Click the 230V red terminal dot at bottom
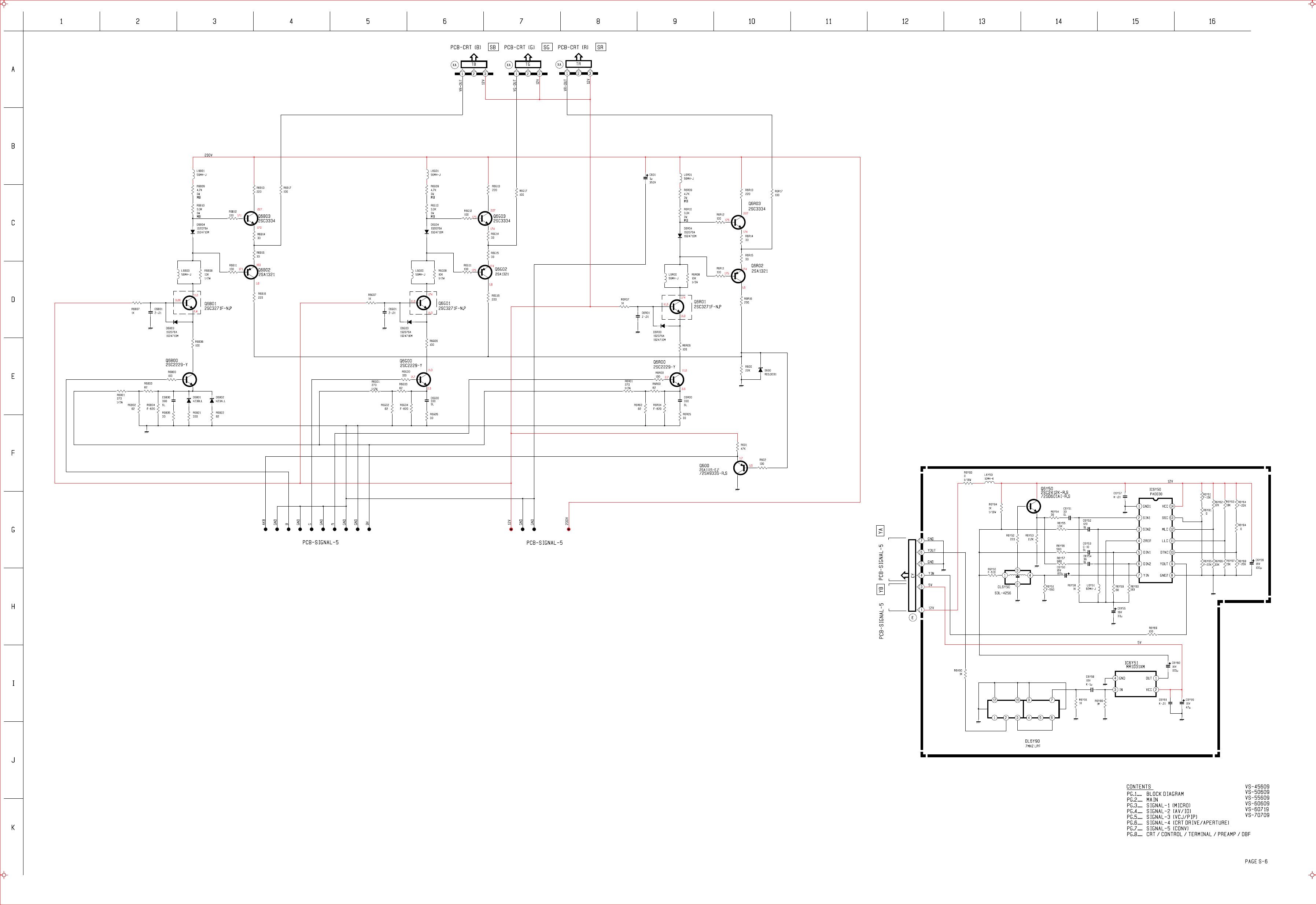1316x905 pixels. pyautogui.click(x=568, y=529)
